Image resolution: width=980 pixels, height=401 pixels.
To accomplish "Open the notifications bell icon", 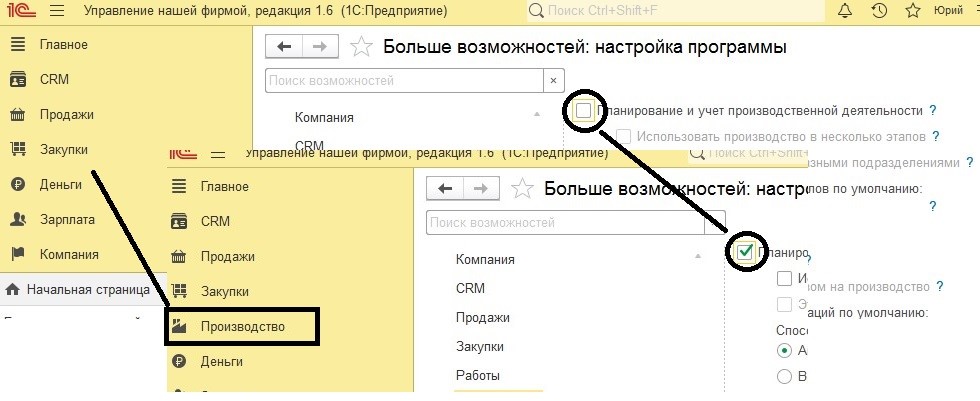I will click(846, 12).
